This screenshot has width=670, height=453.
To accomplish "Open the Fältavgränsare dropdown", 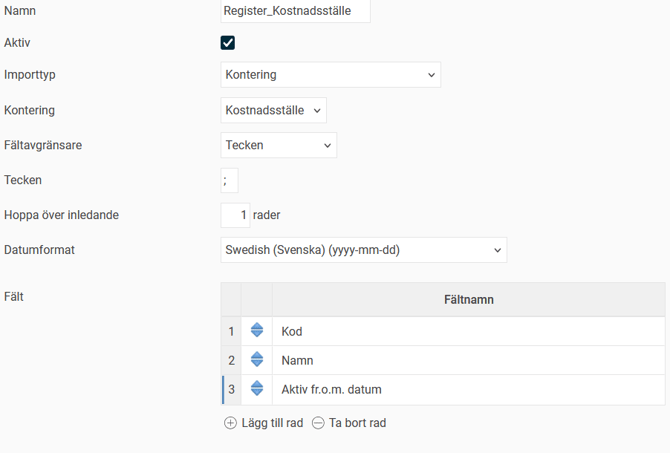I will click(x=278, y=145).
